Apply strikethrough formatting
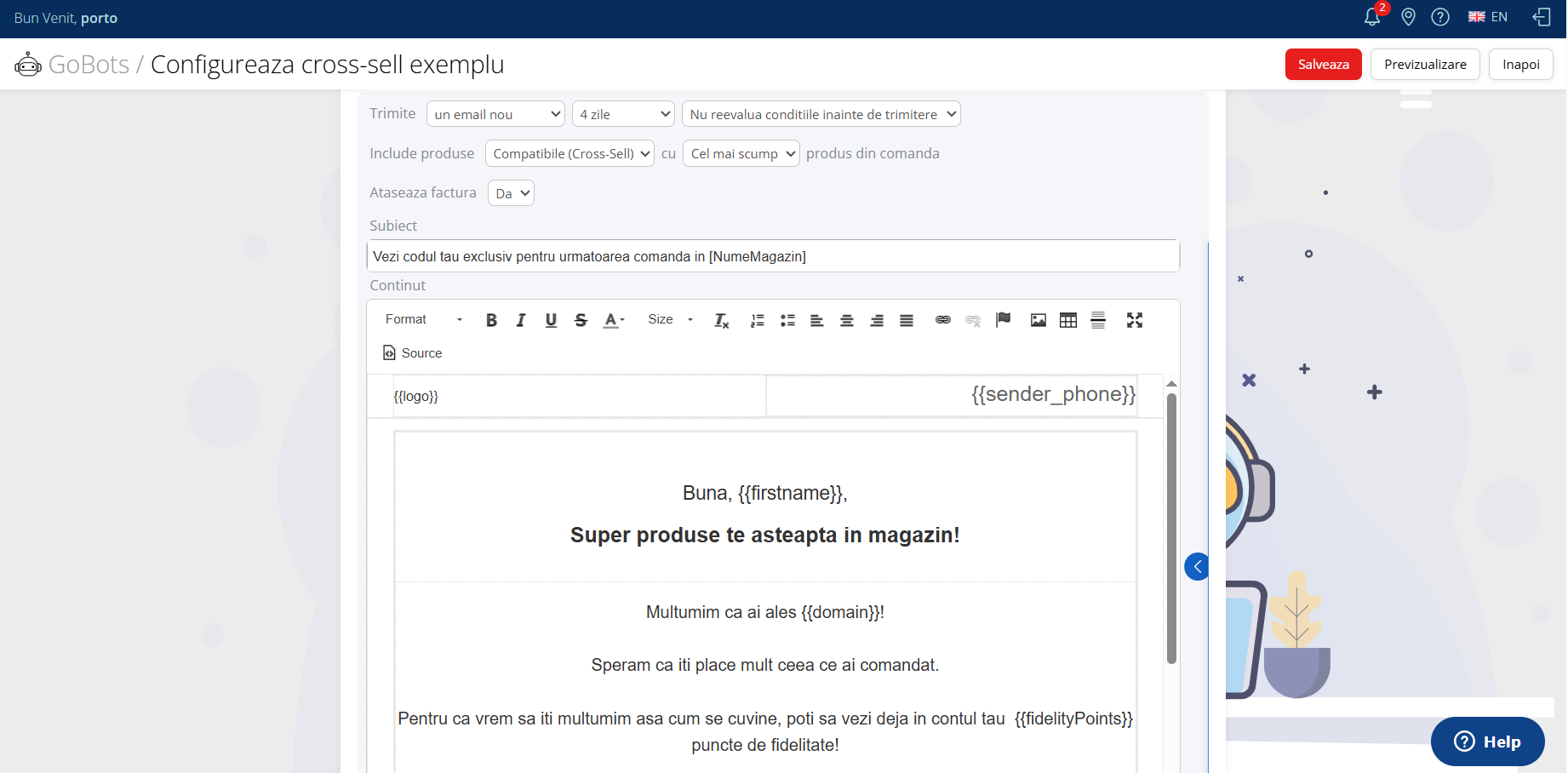 click(x=581, y=320)
